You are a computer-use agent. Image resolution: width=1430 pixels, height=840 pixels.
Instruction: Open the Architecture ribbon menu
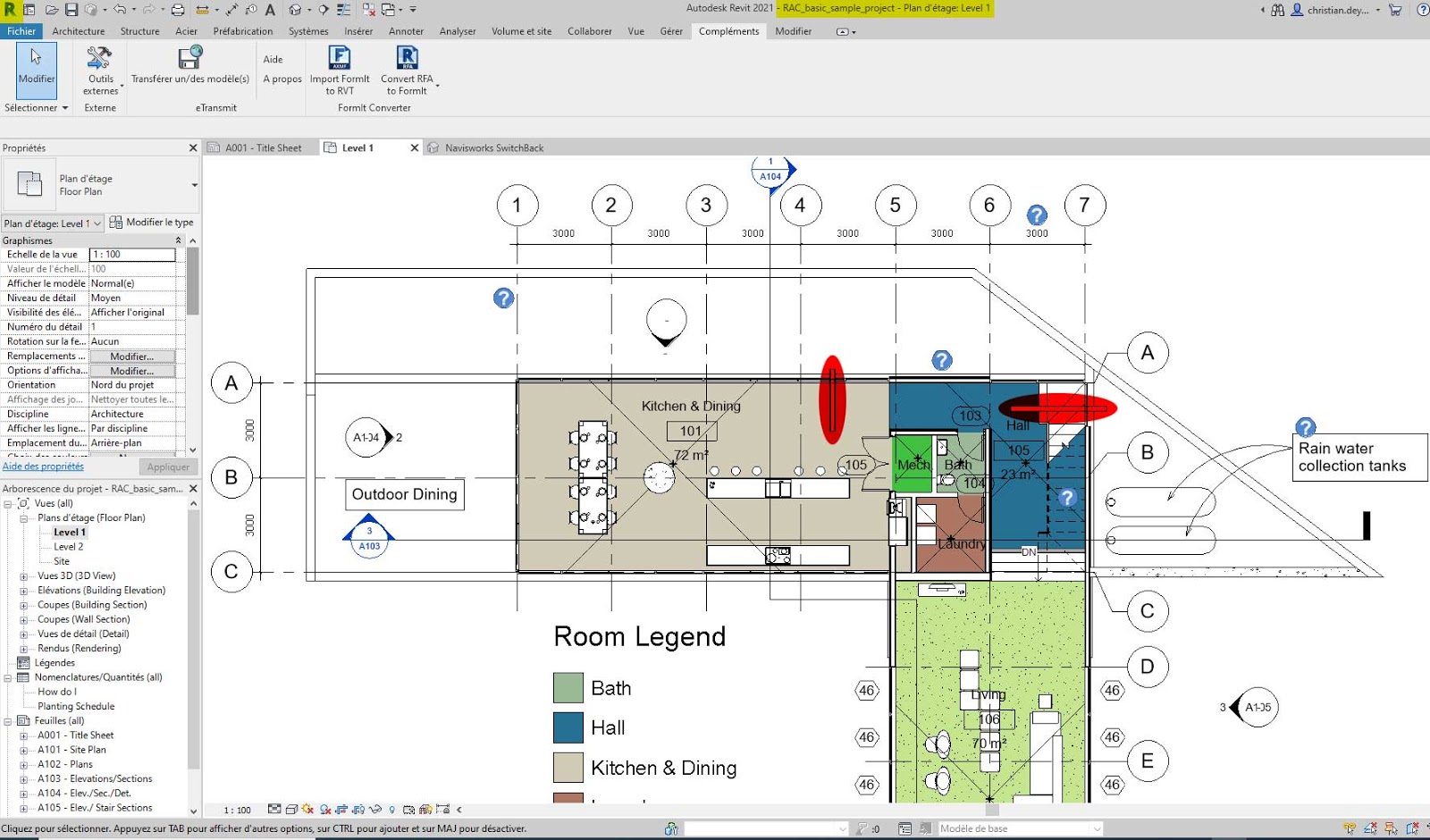[79, 30]
